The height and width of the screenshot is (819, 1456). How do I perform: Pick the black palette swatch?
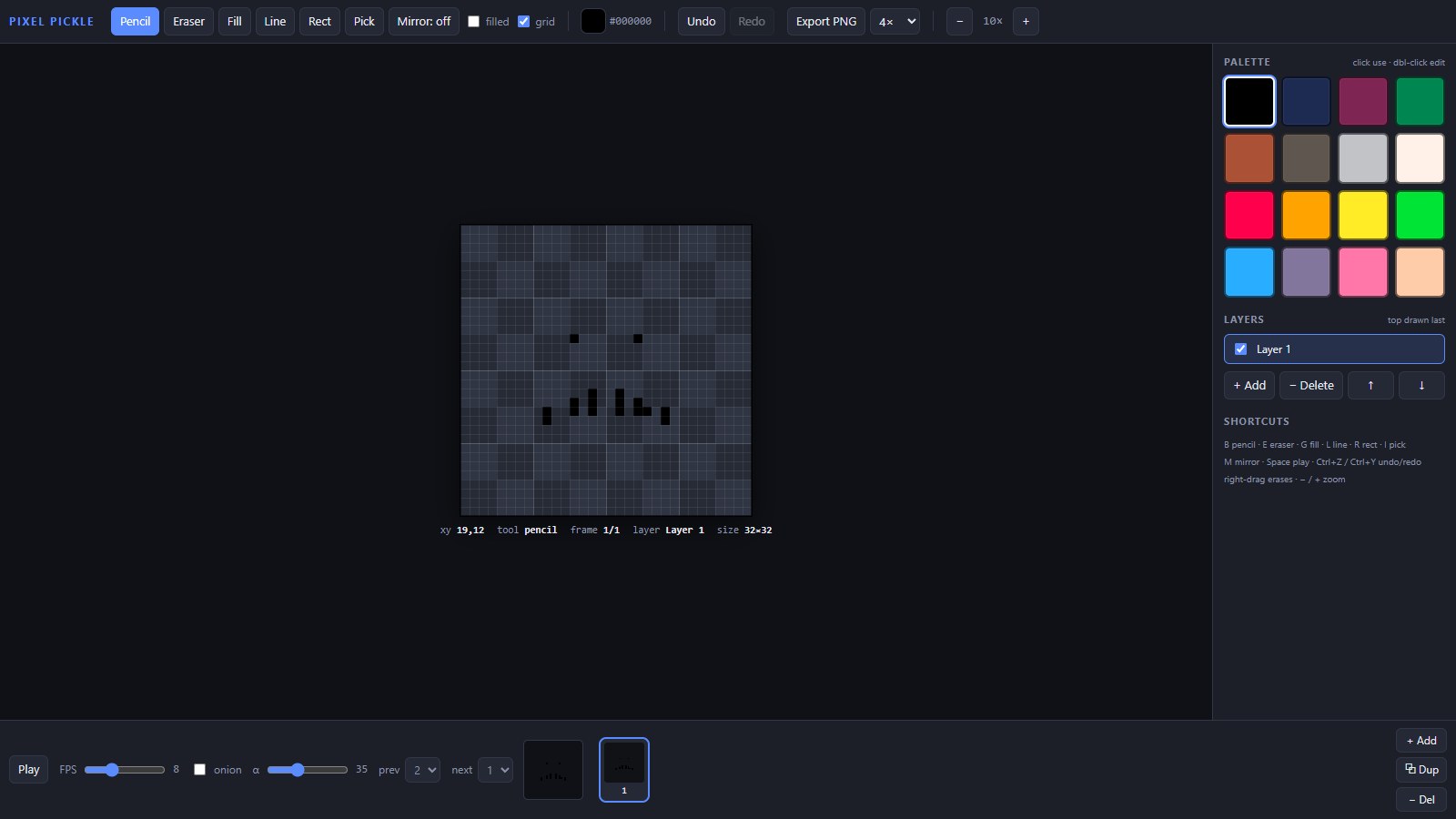click(1249, 101)
